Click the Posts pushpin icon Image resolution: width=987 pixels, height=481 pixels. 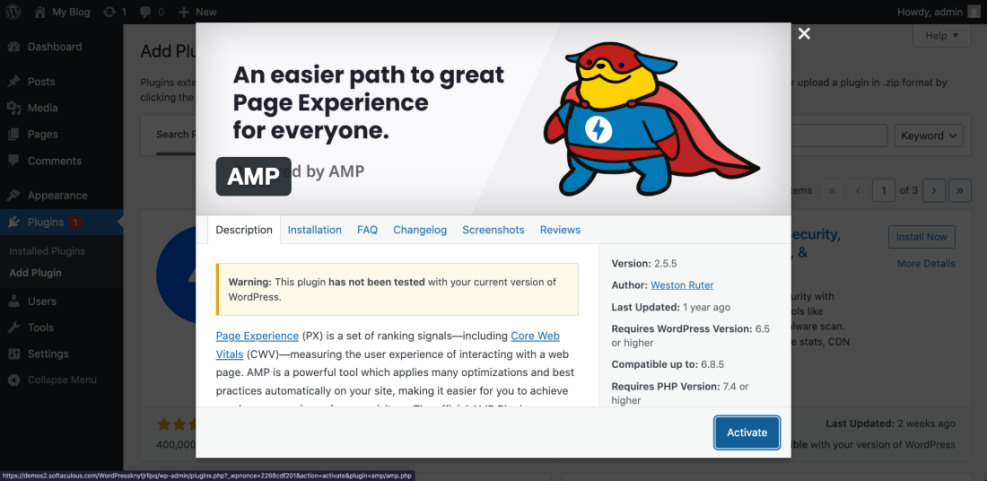(14, 82)
